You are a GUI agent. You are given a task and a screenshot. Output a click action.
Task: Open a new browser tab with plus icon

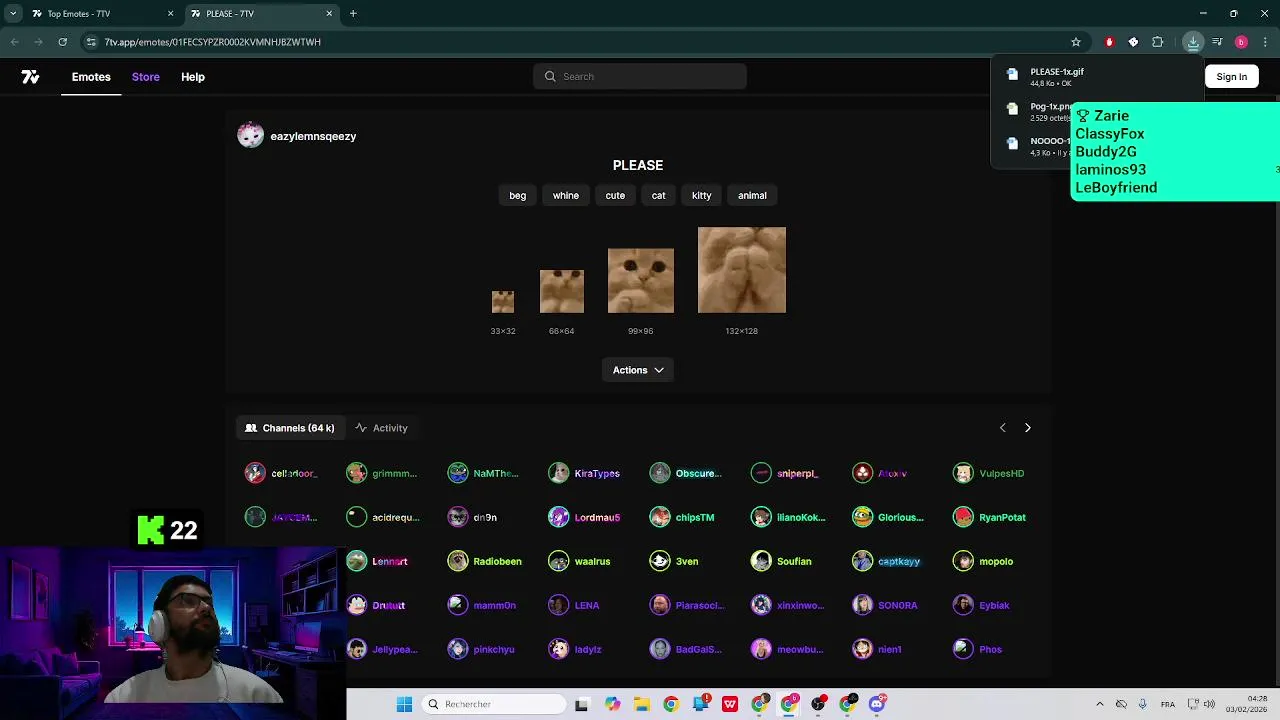coord(353,14)
